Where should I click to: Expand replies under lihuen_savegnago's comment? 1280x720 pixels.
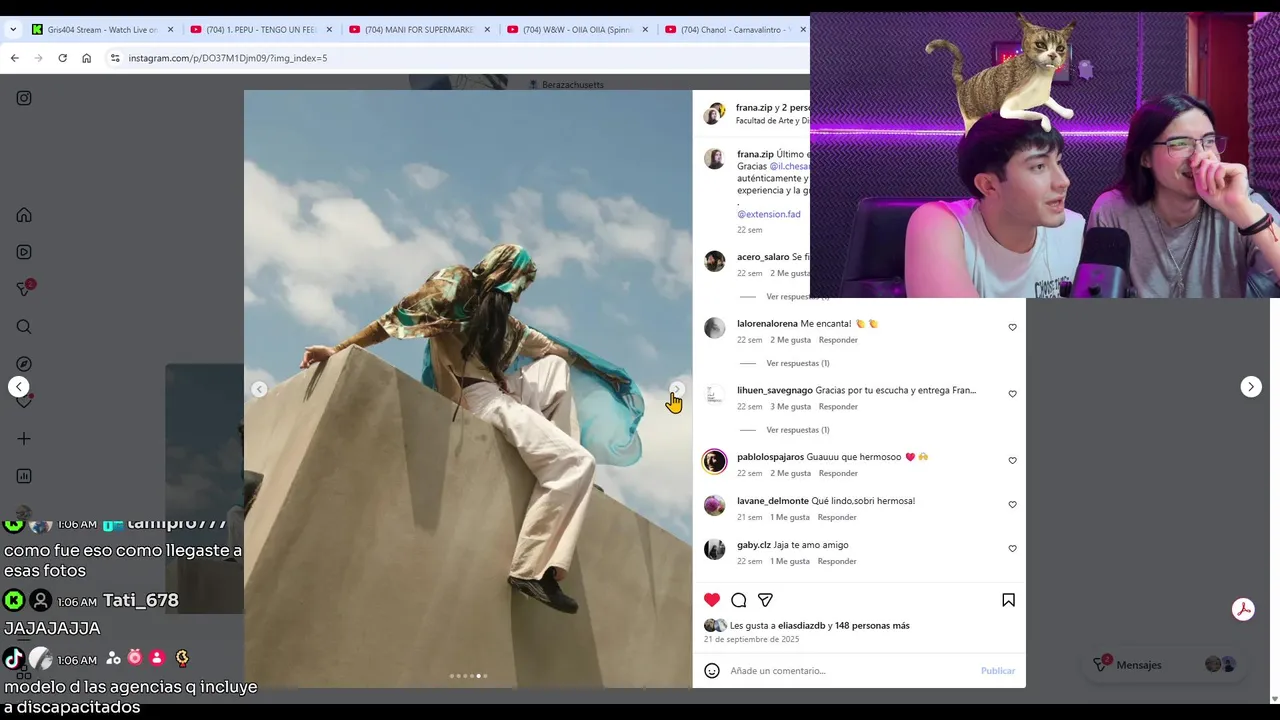click(798, 430)
